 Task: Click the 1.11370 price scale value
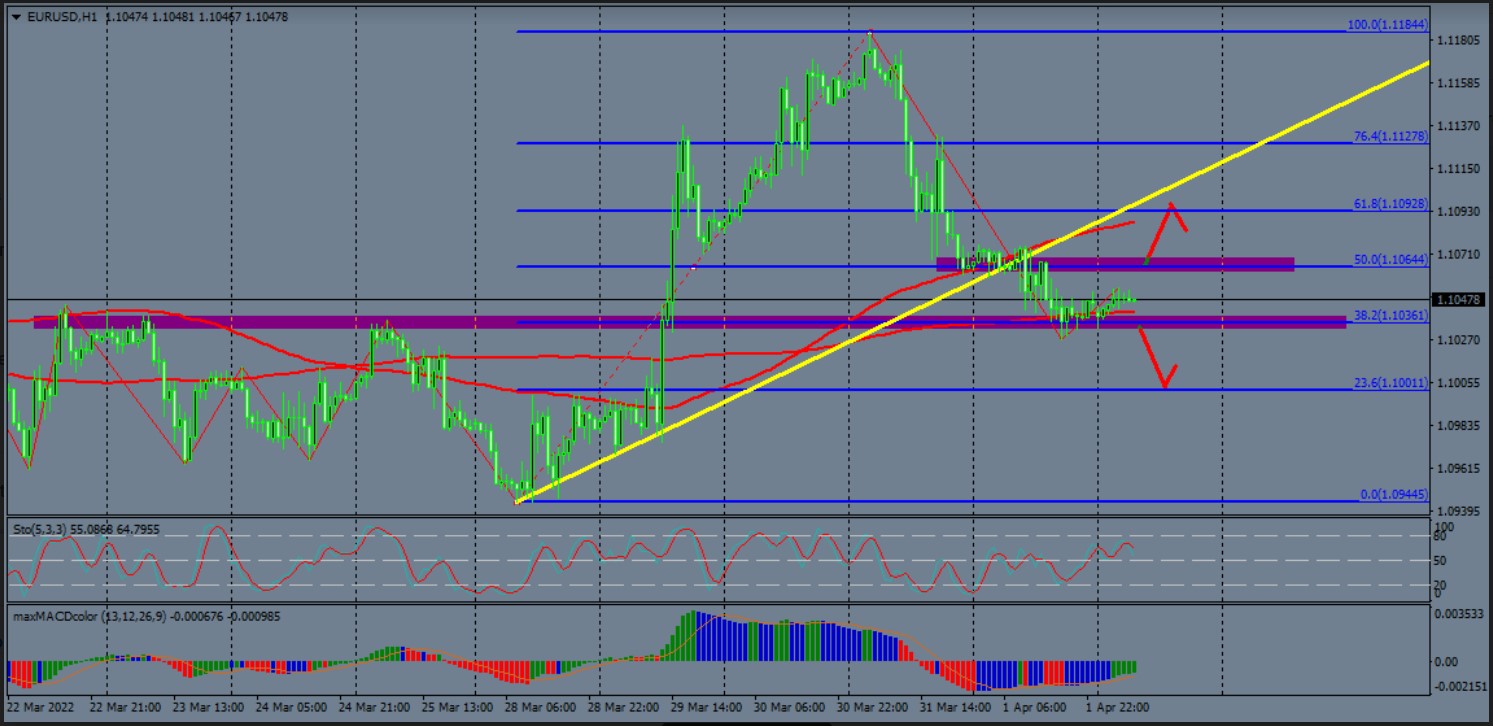pos(1459,127)
